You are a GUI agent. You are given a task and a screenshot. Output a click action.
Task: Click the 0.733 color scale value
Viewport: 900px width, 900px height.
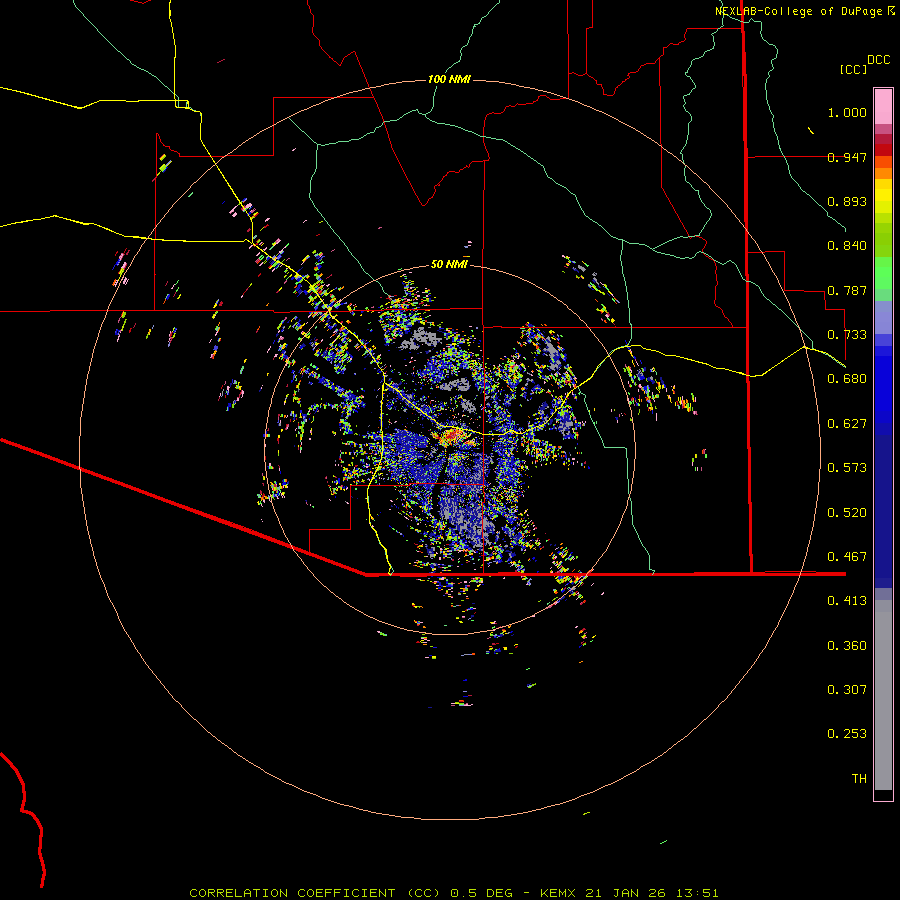pyautogui.click(x=847, y=335)
